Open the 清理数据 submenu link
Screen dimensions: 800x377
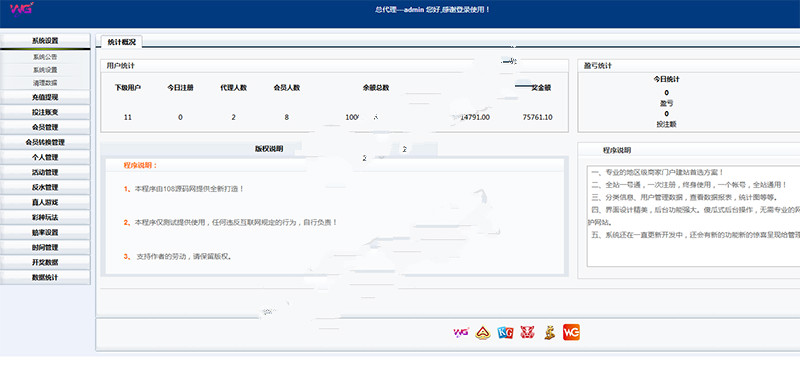(45, 83)
